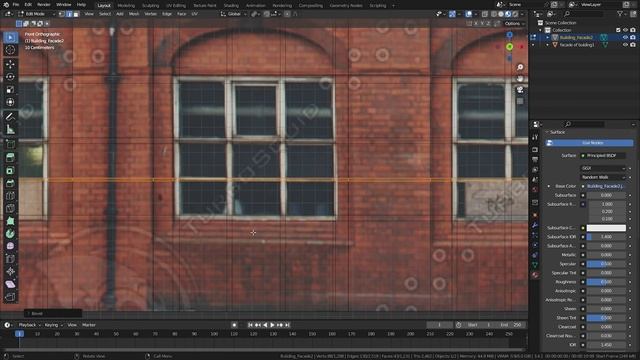Select the Rotate tool
The image size is (640, 360).
point(10,77)
